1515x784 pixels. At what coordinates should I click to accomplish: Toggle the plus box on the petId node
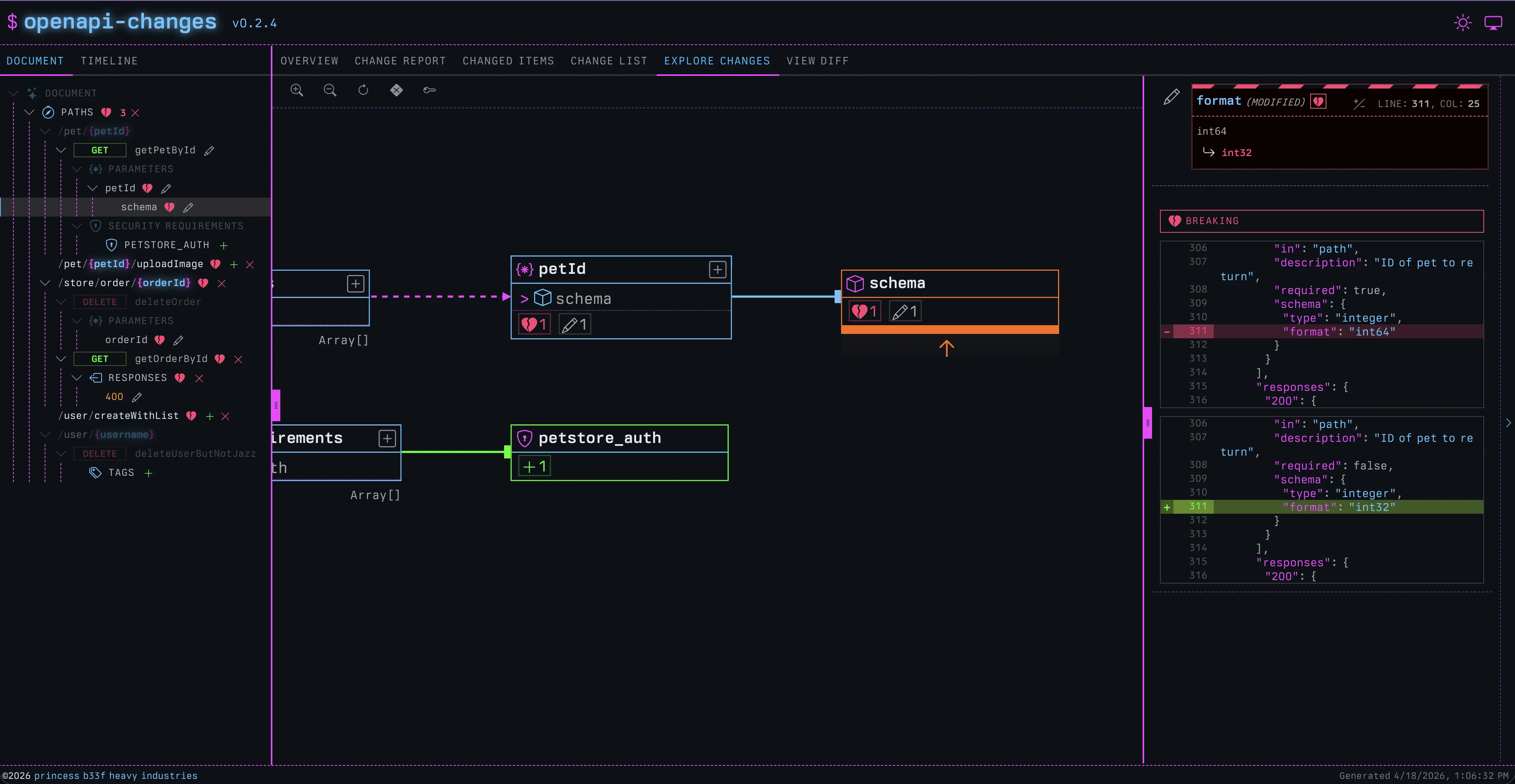click(718, 270)
